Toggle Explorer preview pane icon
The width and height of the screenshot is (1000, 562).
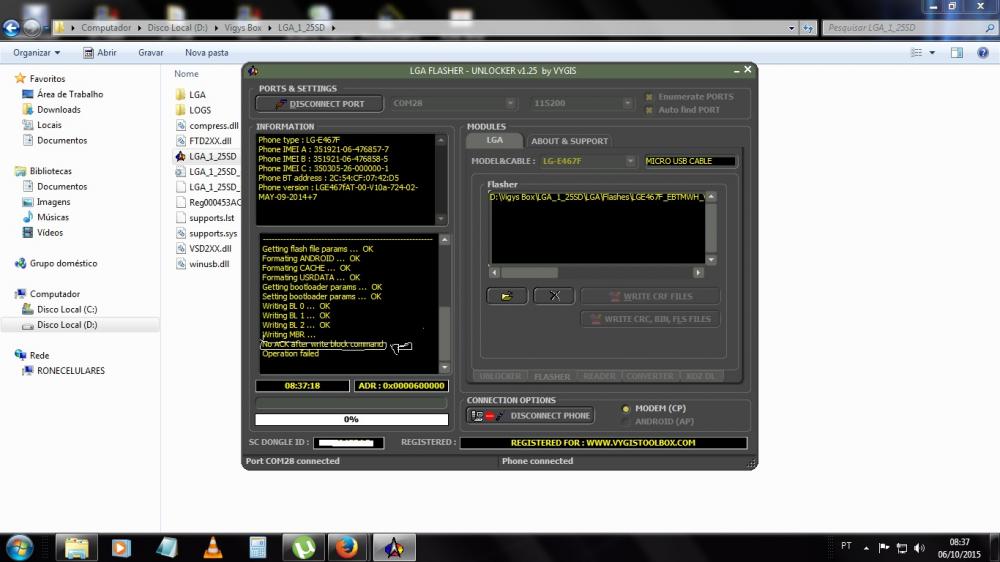pyautogui.click(x=957, y=53)
